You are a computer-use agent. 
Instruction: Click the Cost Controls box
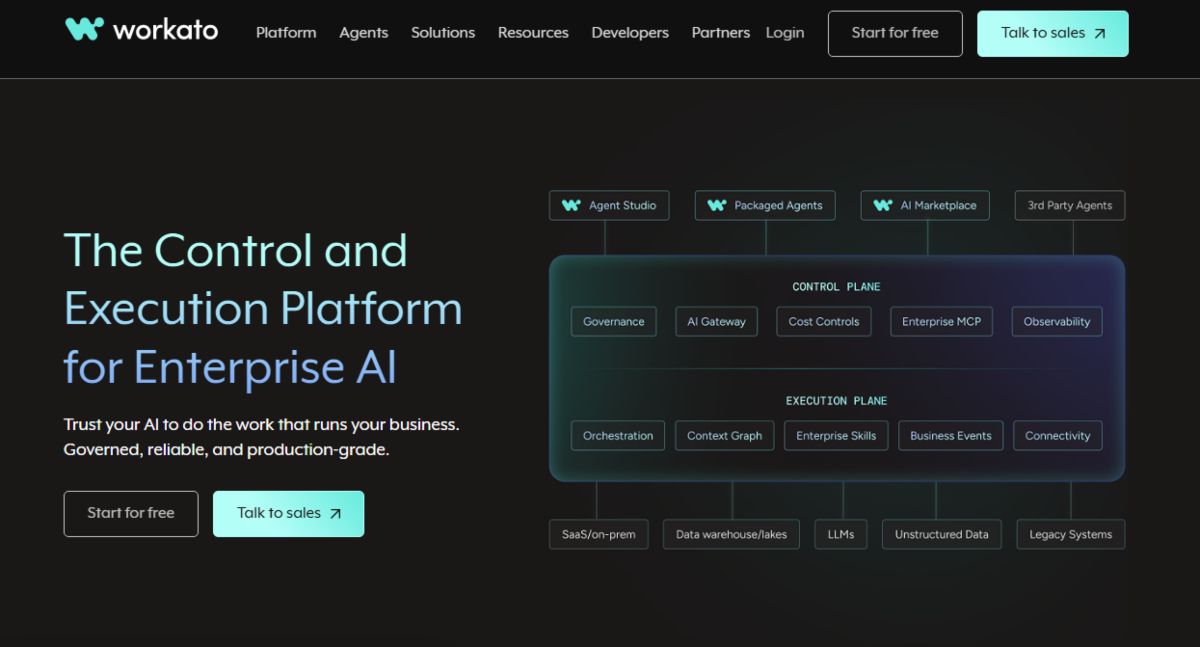tap(824, 322)
